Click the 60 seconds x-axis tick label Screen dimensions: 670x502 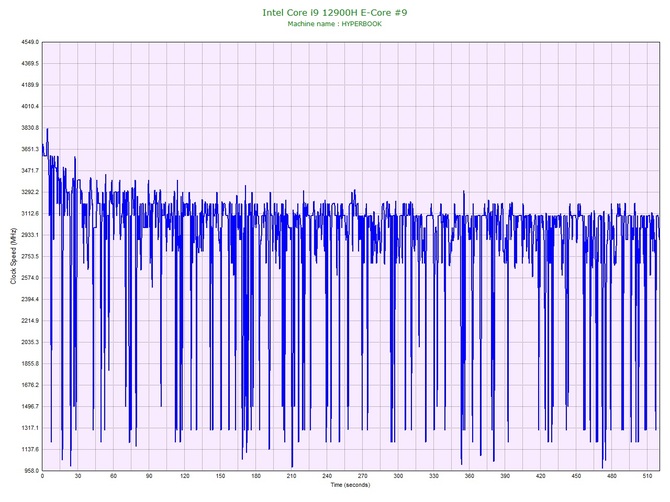pyautogui.click(x=113, y=476)
